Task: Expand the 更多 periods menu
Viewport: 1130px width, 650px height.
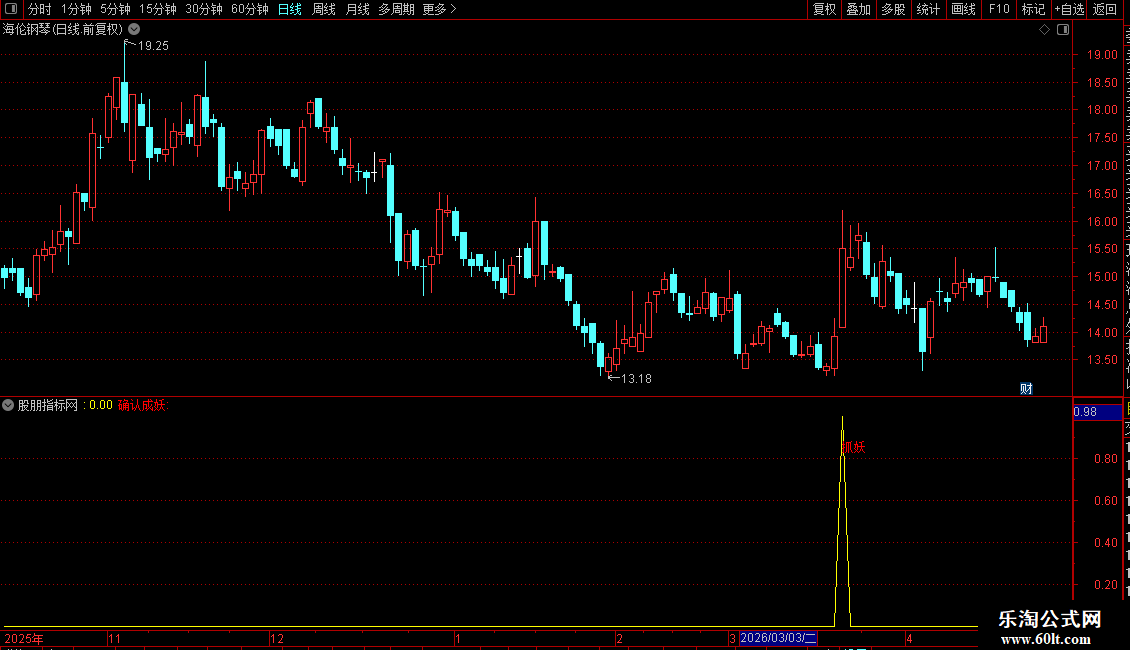Action: coord(440,9)
